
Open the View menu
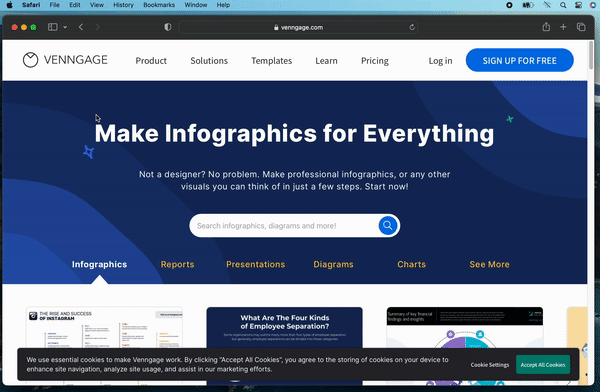(x=96, y=5)
